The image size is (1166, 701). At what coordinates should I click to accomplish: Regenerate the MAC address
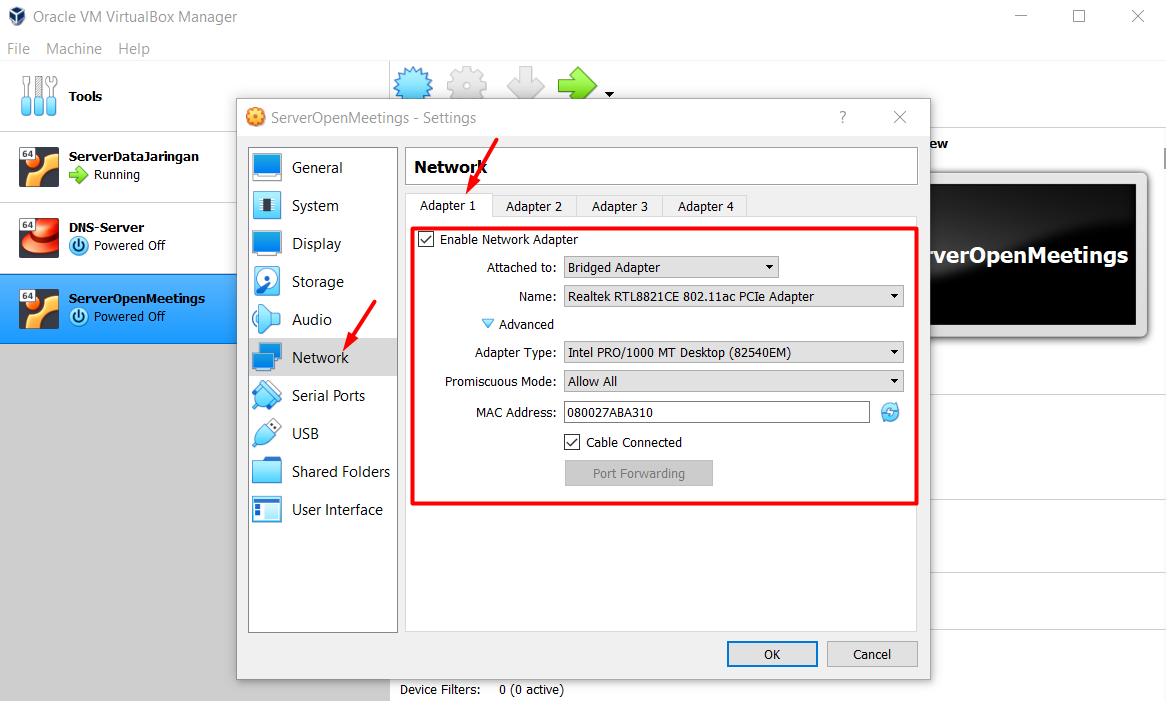889,411
